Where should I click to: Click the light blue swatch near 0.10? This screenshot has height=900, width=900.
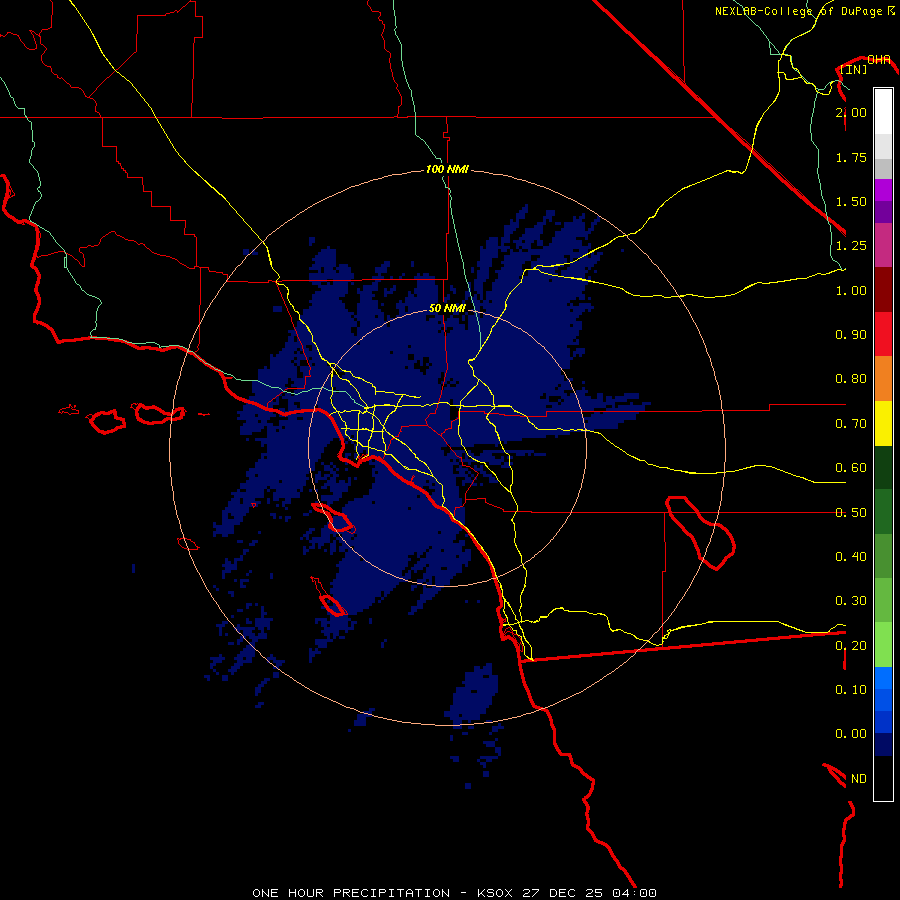coord(883,678)
